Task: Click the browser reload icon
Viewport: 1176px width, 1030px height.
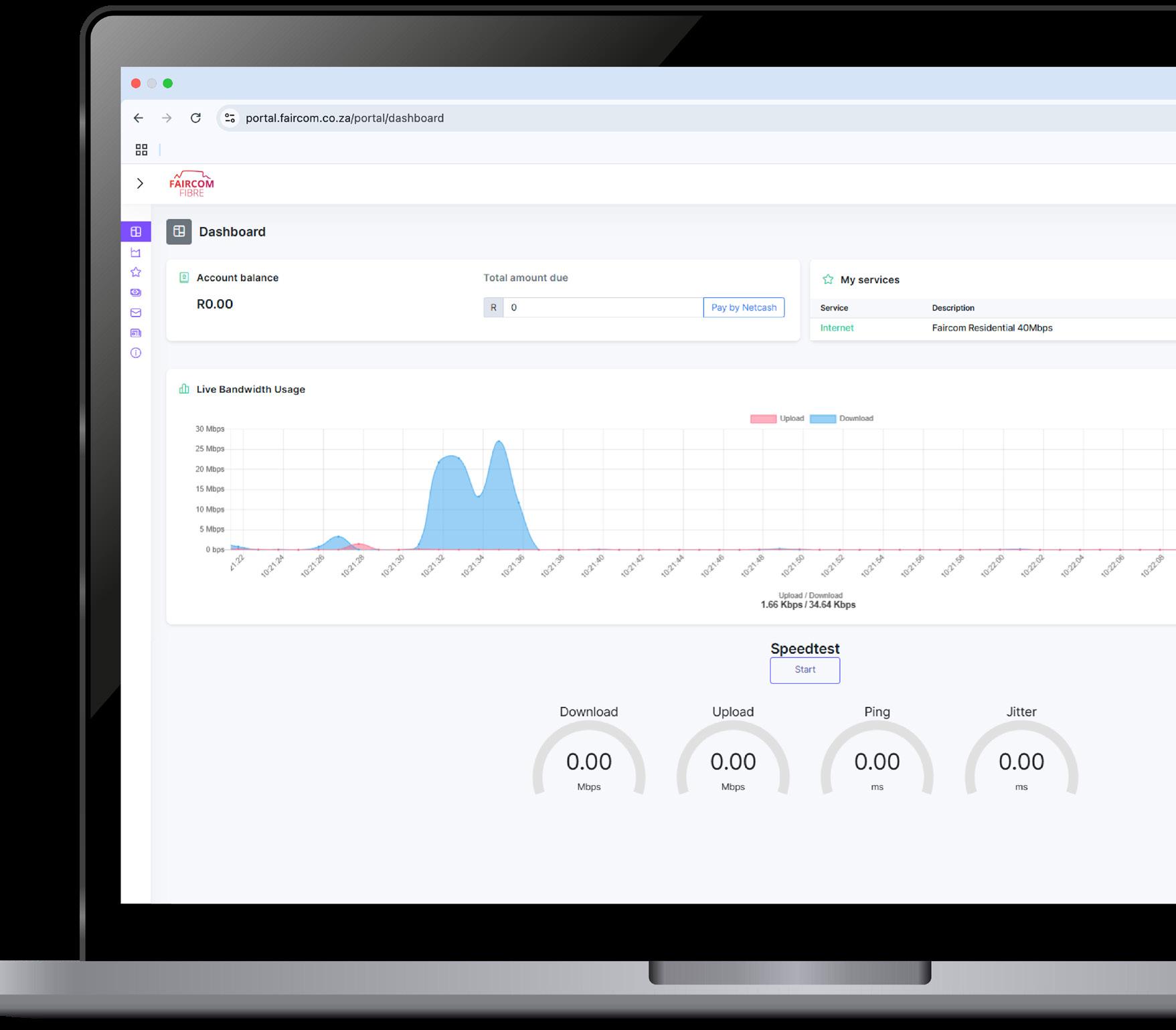Action: 195,118
